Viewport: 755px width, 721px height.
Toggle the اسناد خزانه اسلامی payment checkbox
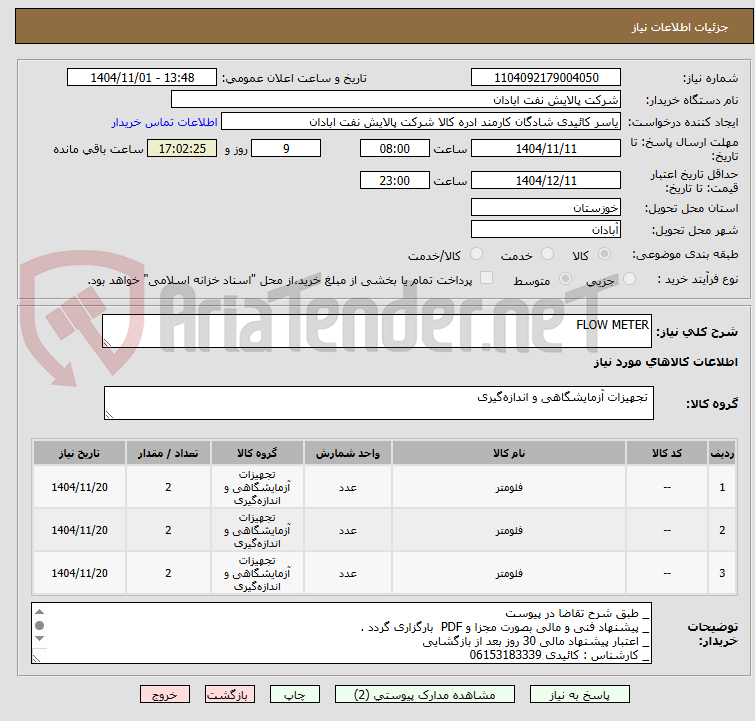(x=487, y=278)
